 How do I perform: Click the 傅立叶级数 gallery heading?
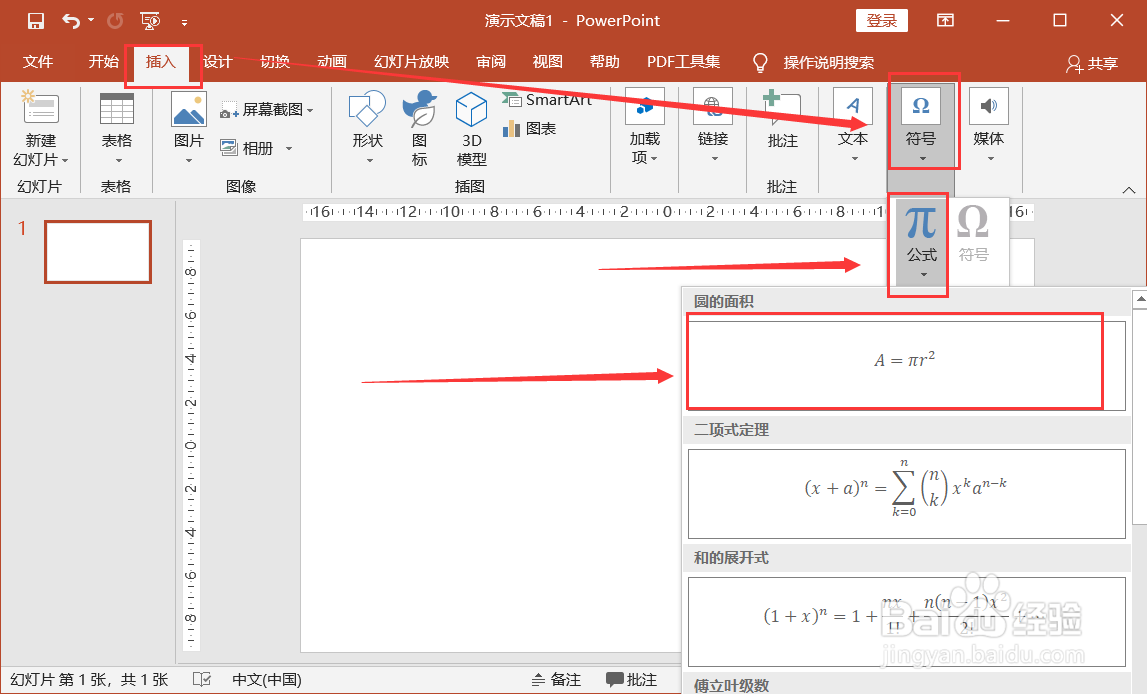click(x=732, y=685)
